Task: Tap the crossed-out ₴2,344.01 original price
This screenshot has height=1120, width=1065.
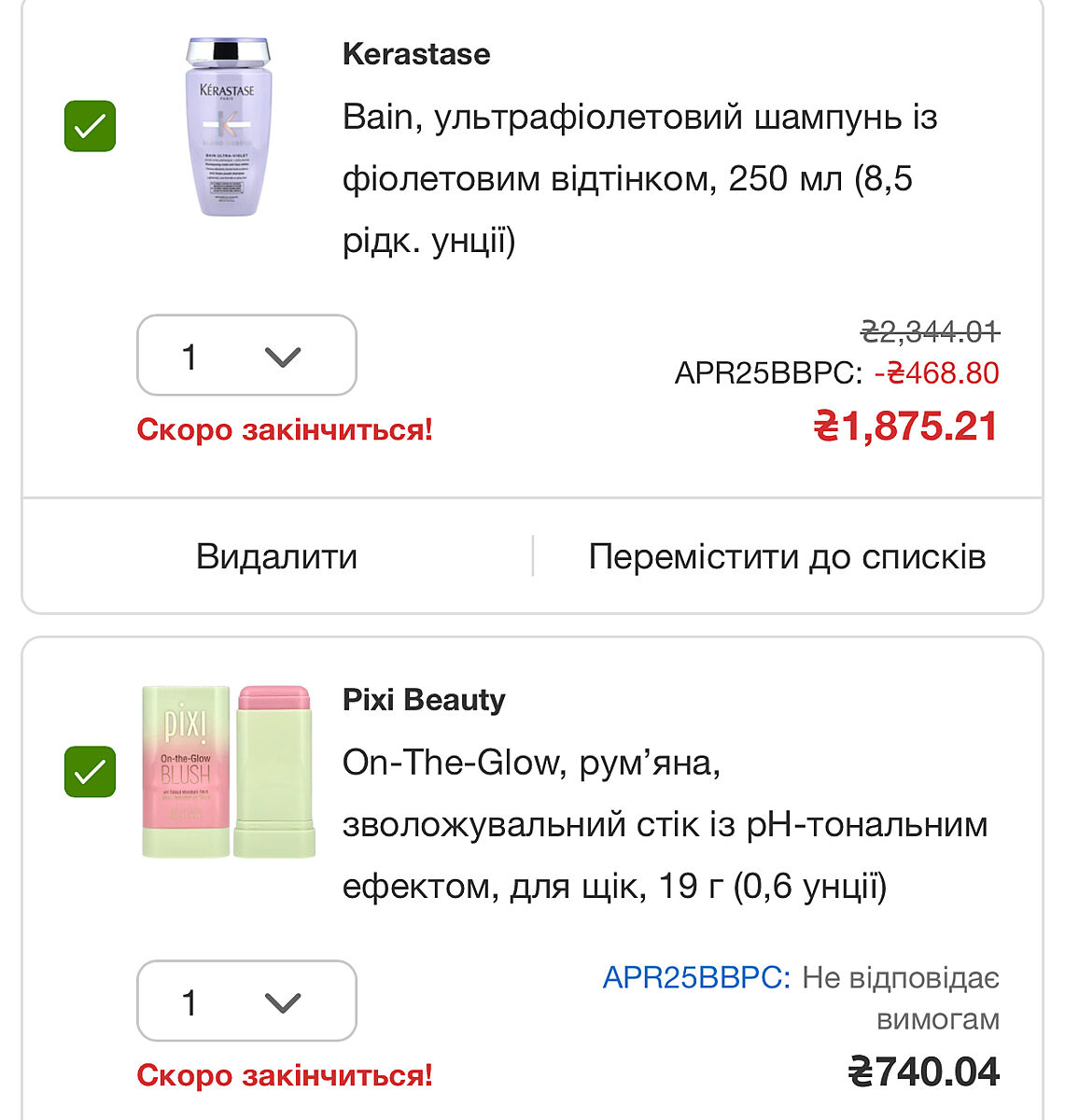Action: pos(930,331)
